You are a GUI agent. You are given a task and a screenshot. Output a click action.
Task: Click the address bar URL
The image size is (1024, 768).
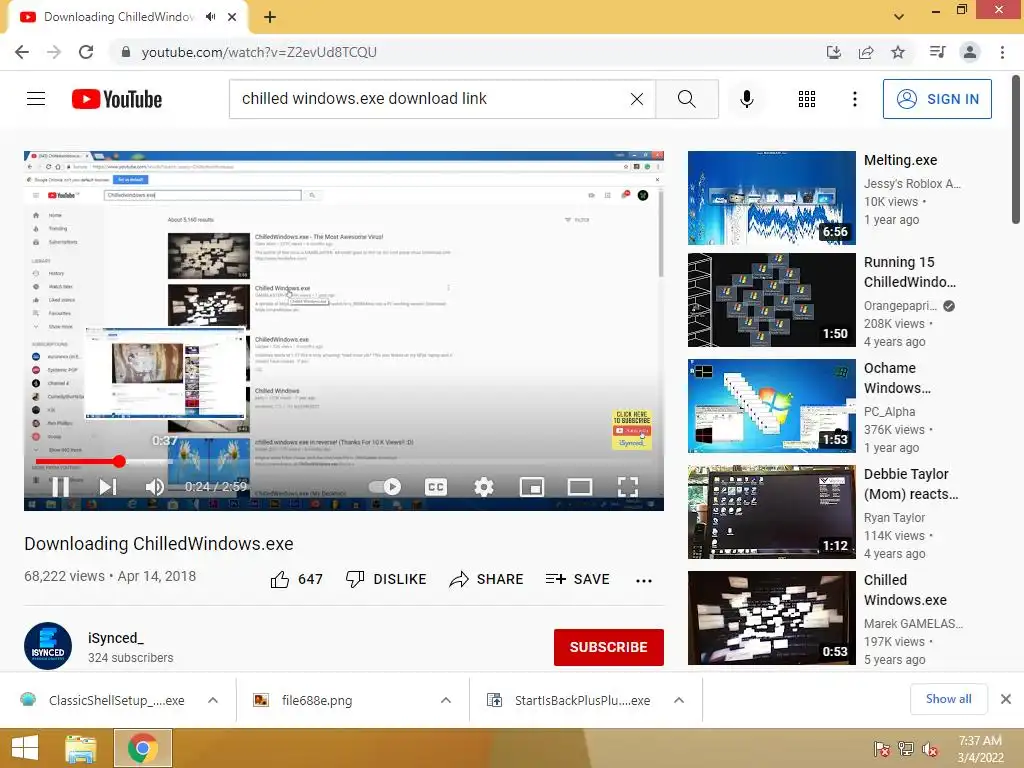click(259, 52)
